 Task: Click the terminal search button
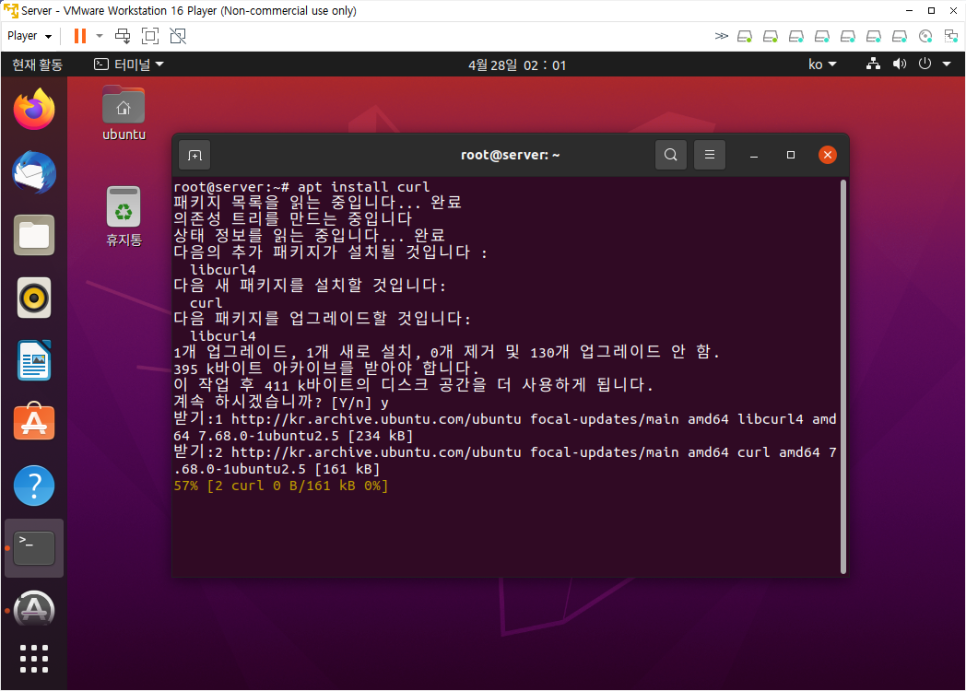tap(671, 155)
